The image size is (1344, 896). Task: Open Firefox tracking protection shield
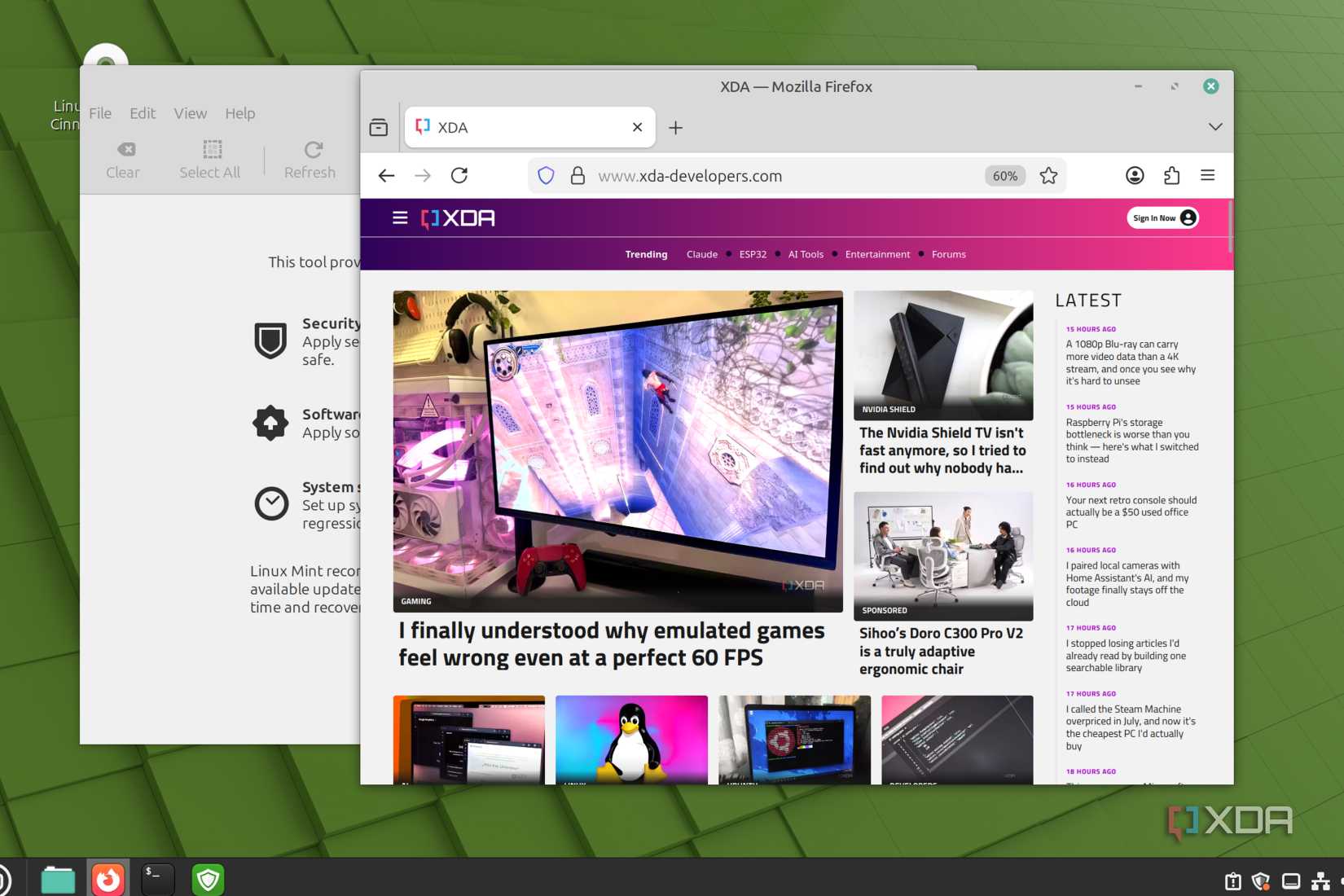546,175
